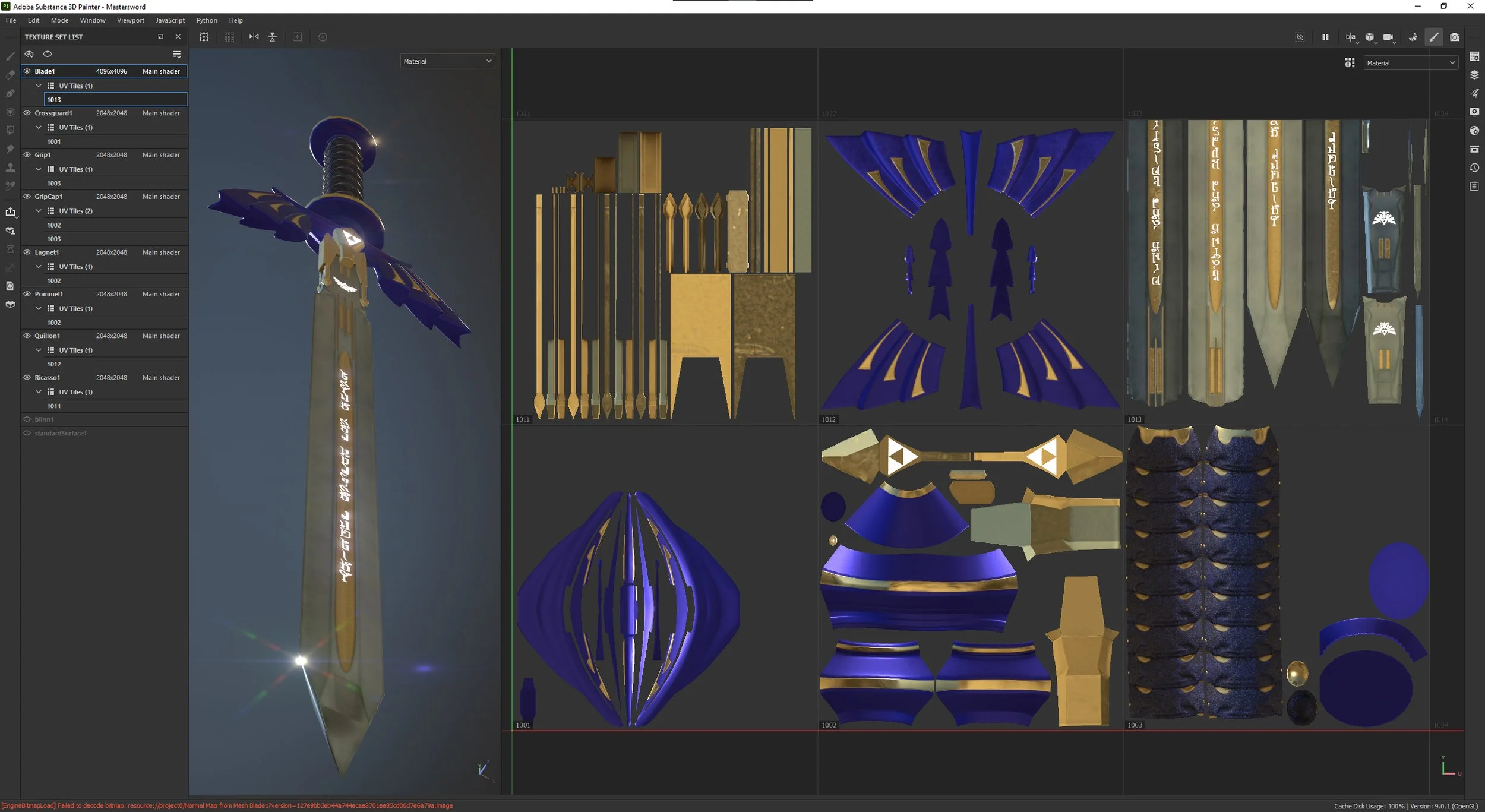Click the Iray render croissant icon
This screenshot has height=812, width=1485.
pyautogui.click(x=1413, y=37)
